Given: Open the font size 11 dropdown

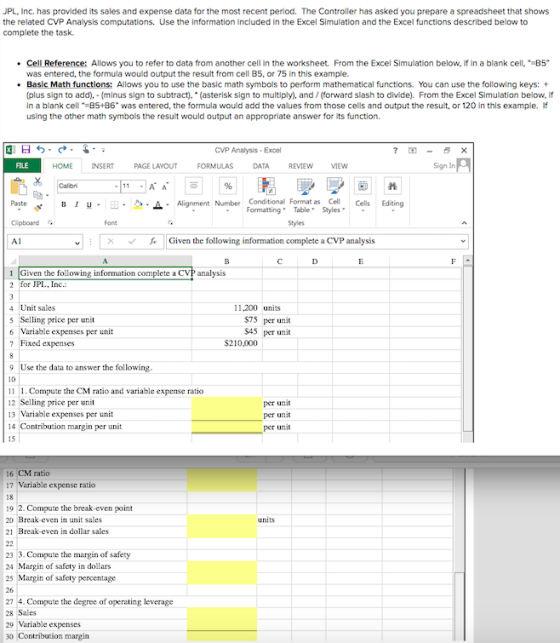Looking at the screenshot, I should [141, 187].
